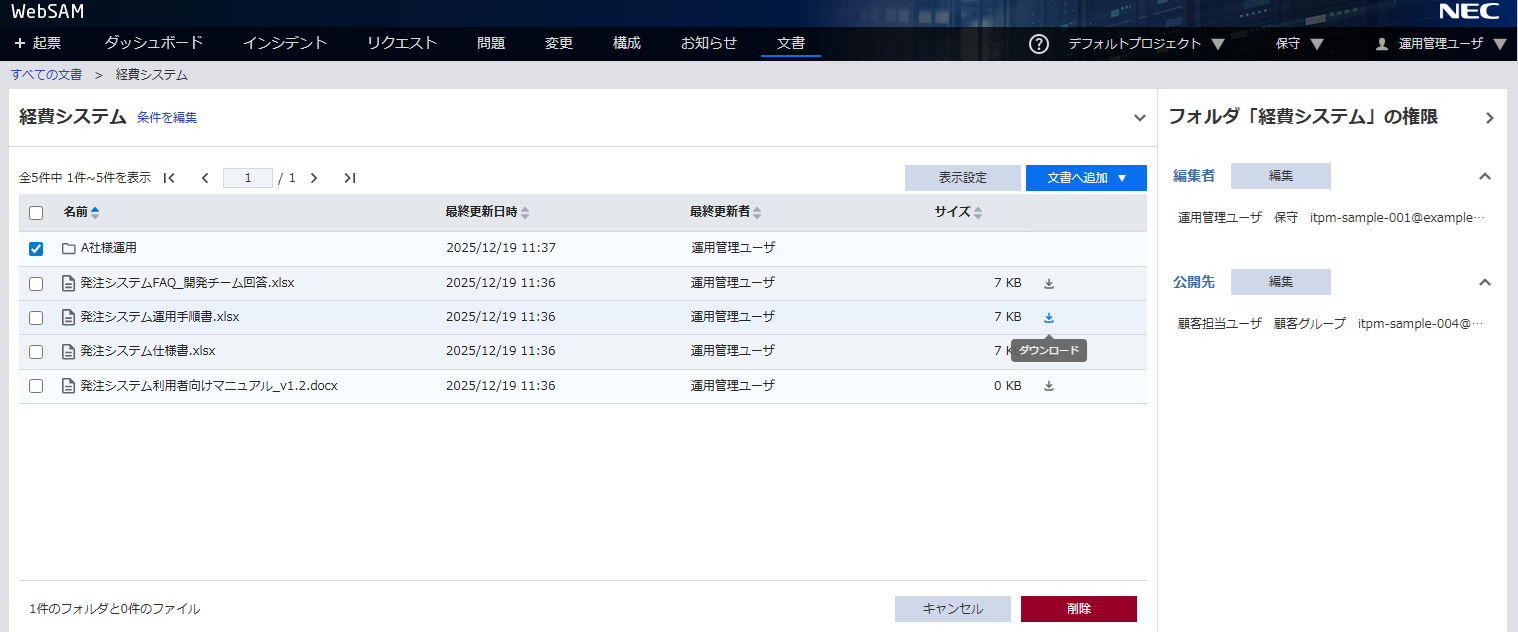The width and height of the screenshot is (1518, 632).
Task: Collapse the 編集者 section
Action: [x=1485, y=176]
